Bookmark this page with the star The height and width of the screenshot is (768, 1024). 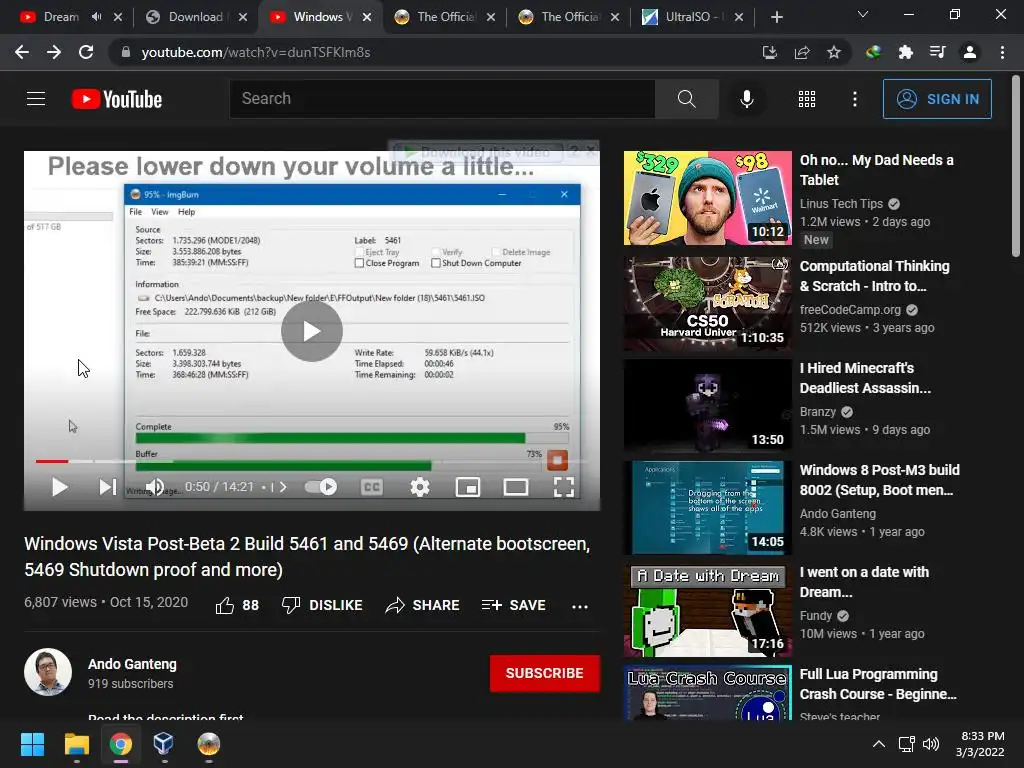coord(834,52)
